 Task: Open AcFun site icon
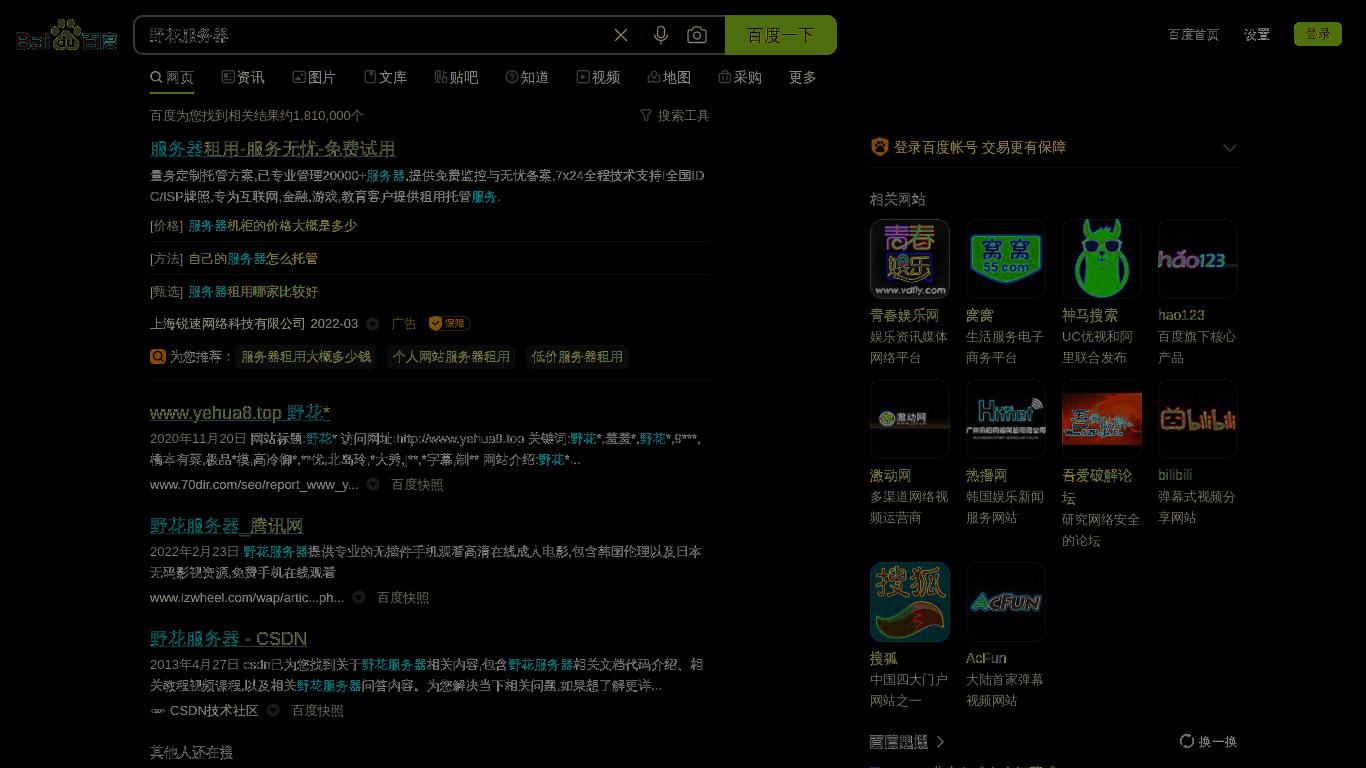(x=1005, y=602)
